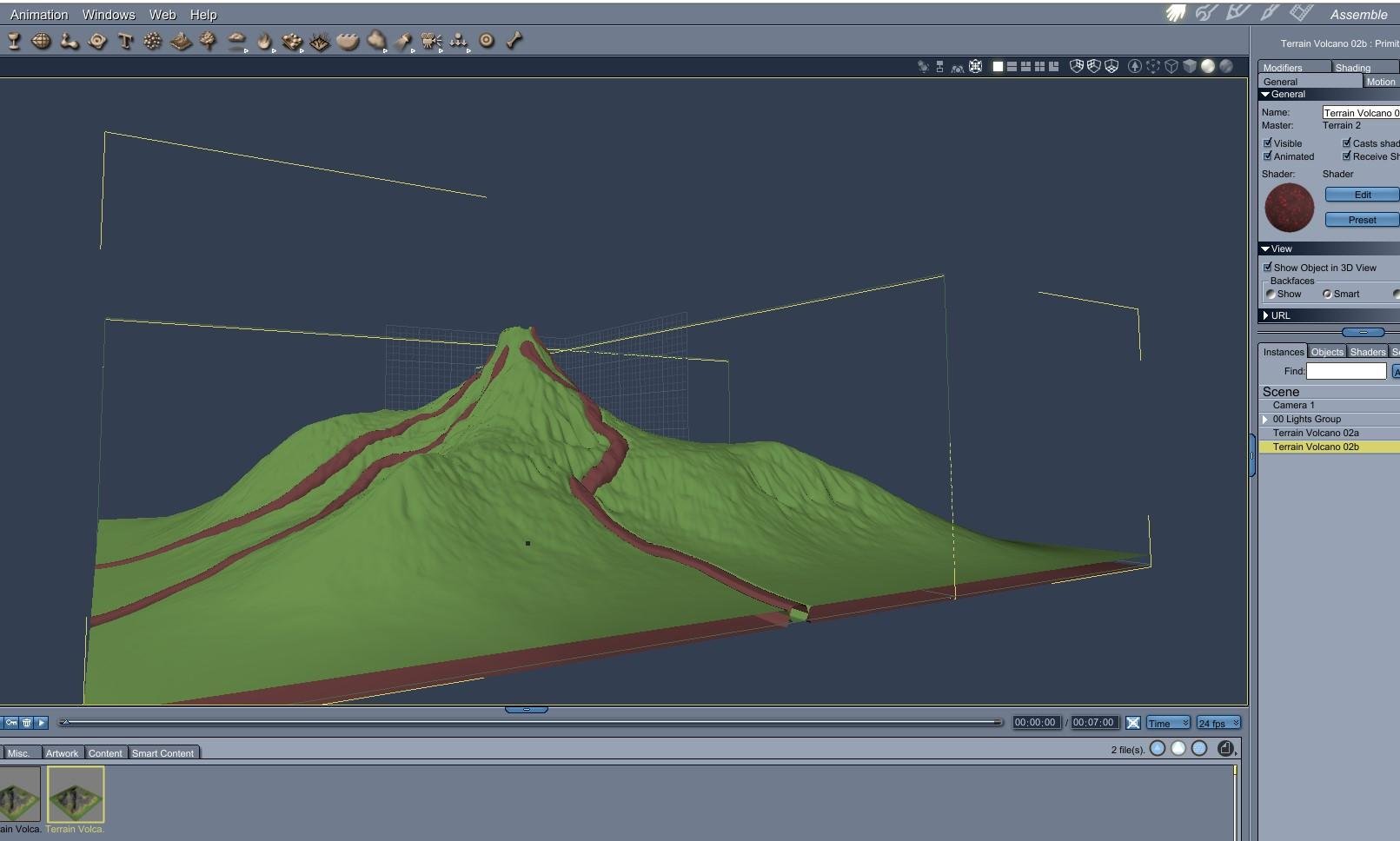
Task: Select Camera 1 in scene list
Action: 1329,405
